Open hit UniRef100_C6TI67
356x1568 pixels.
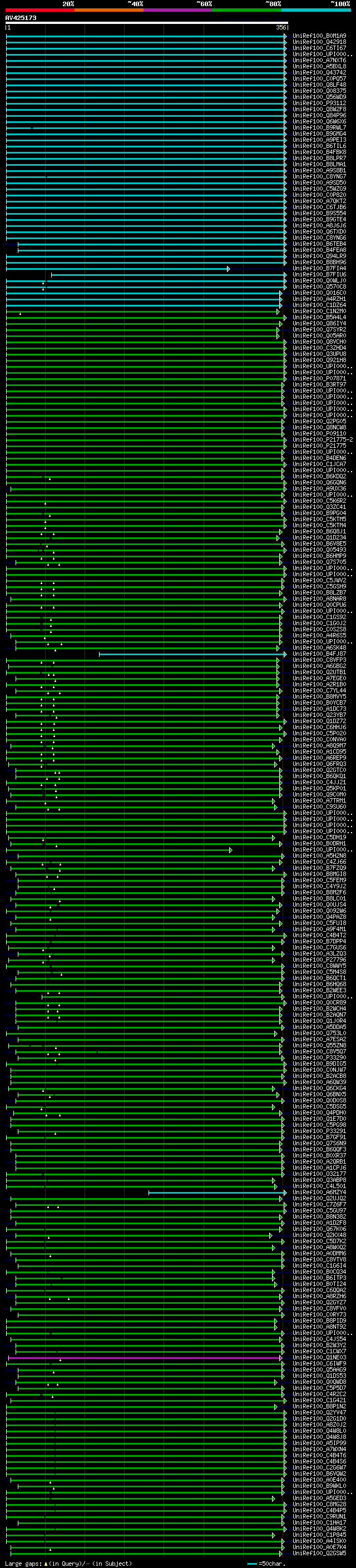(x=319, y=48)
